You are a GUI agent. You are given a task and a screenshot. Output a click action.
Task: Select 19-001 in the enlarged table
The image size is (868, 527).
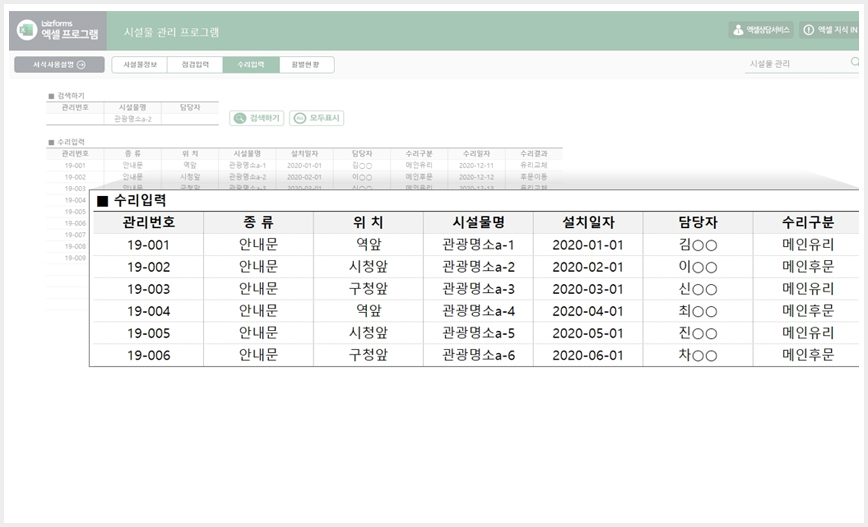tap(148, 245)
